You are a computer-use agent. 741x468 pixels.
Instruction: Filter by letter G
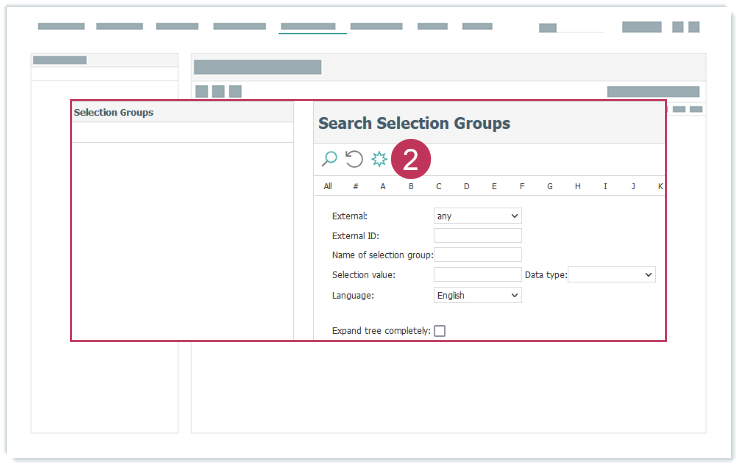(549, 186)
